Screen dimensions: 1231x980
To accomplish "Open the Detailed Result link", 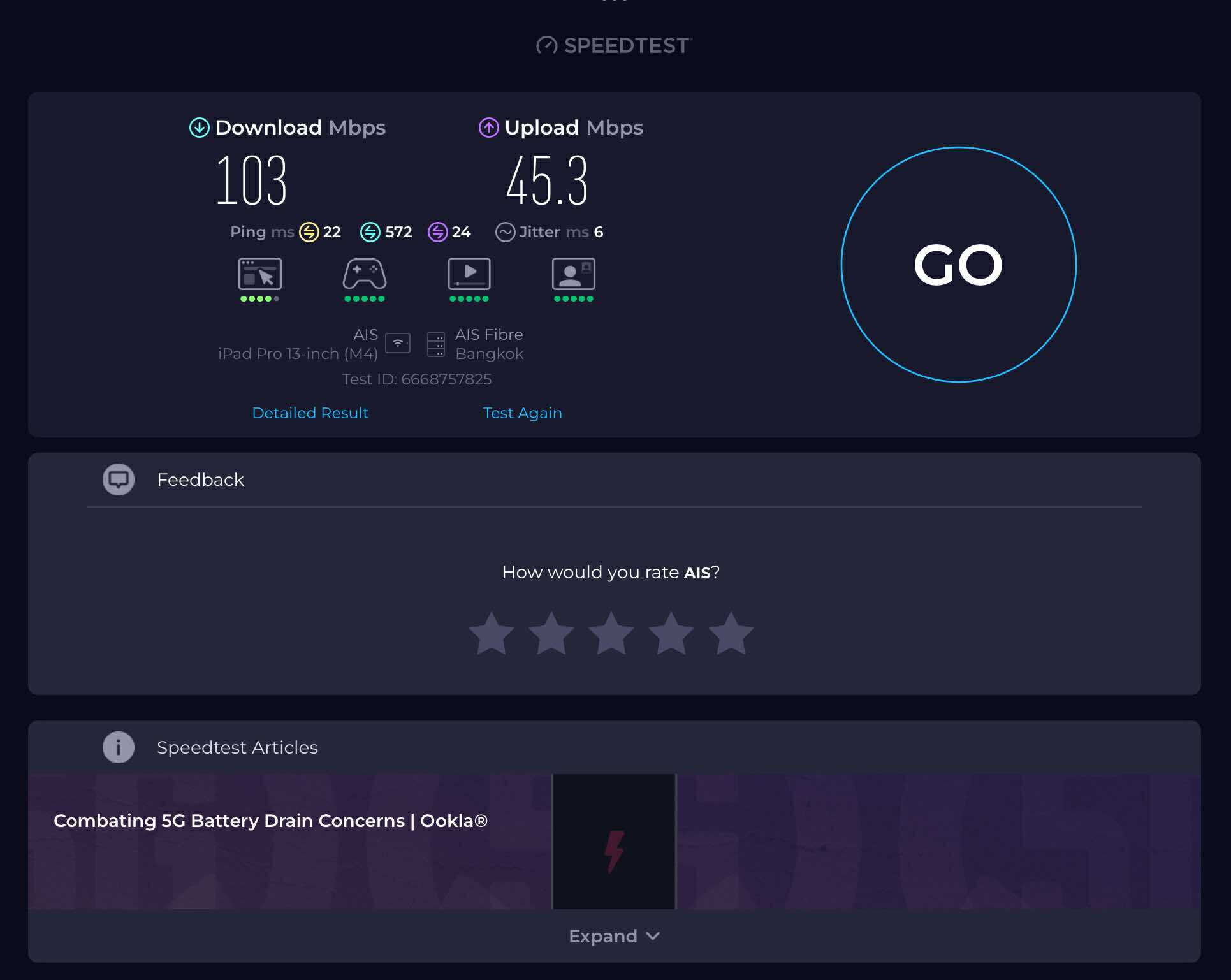I will click(310, 413).
